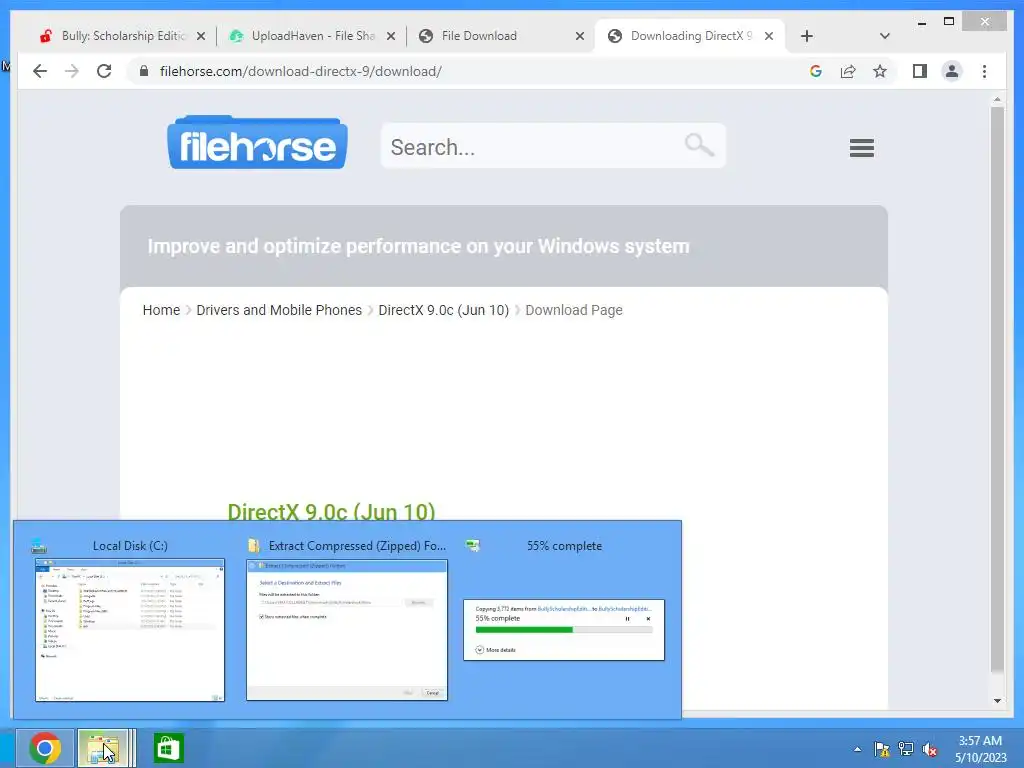This screenshot has width=1024, height=768.
Task: Click the page scrollbar up arrow
Action: pos(997,100)
